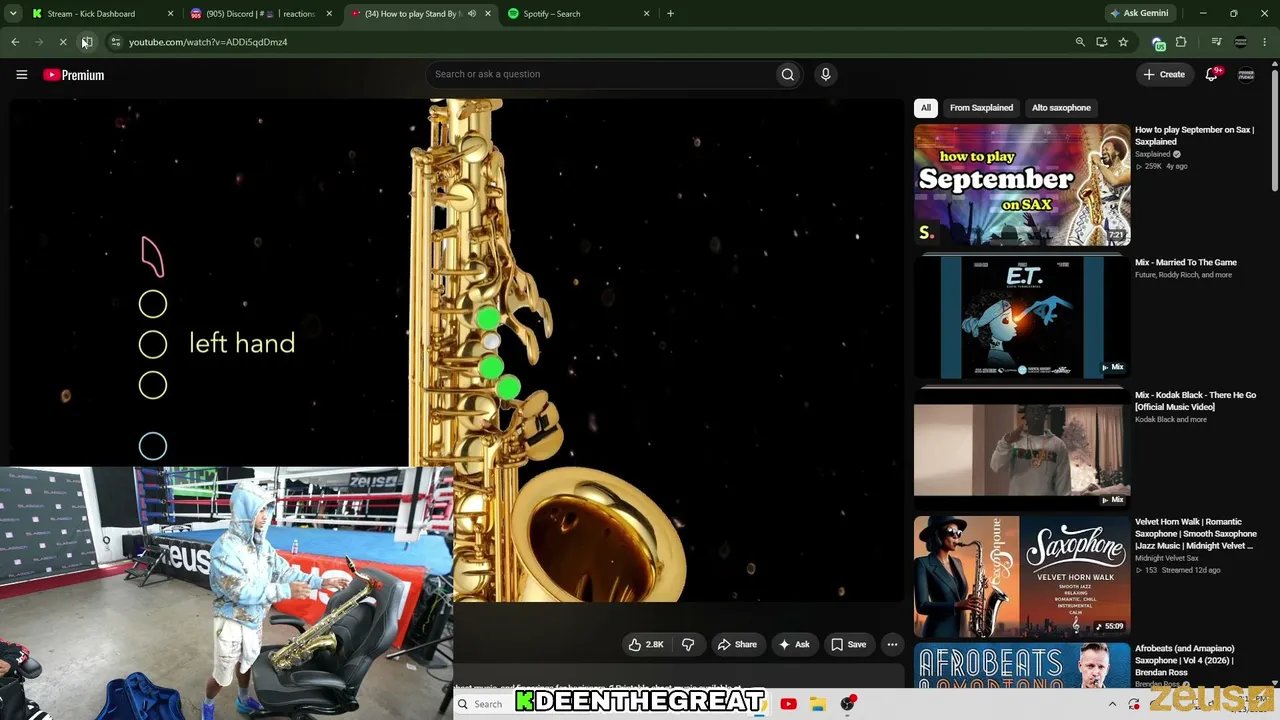Image resolution: width=1280 pixels, height=720 pixels.
Task: Open Chrome three-dot menu
Action: tap(1265, 42)
